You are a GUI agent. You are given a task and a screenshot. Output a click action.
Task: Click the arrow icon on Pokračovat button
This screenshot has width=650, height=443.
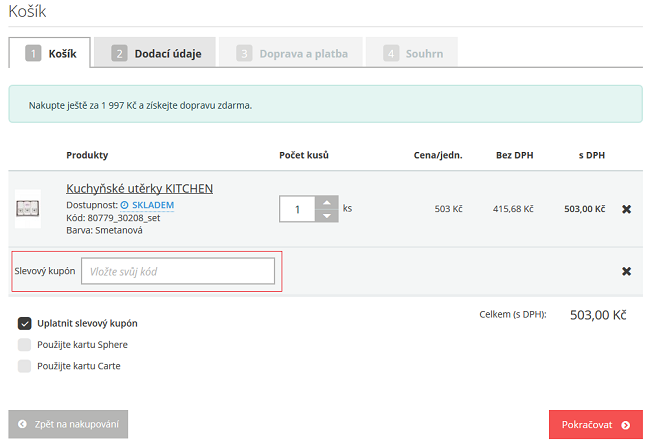[x=625, y=425]
